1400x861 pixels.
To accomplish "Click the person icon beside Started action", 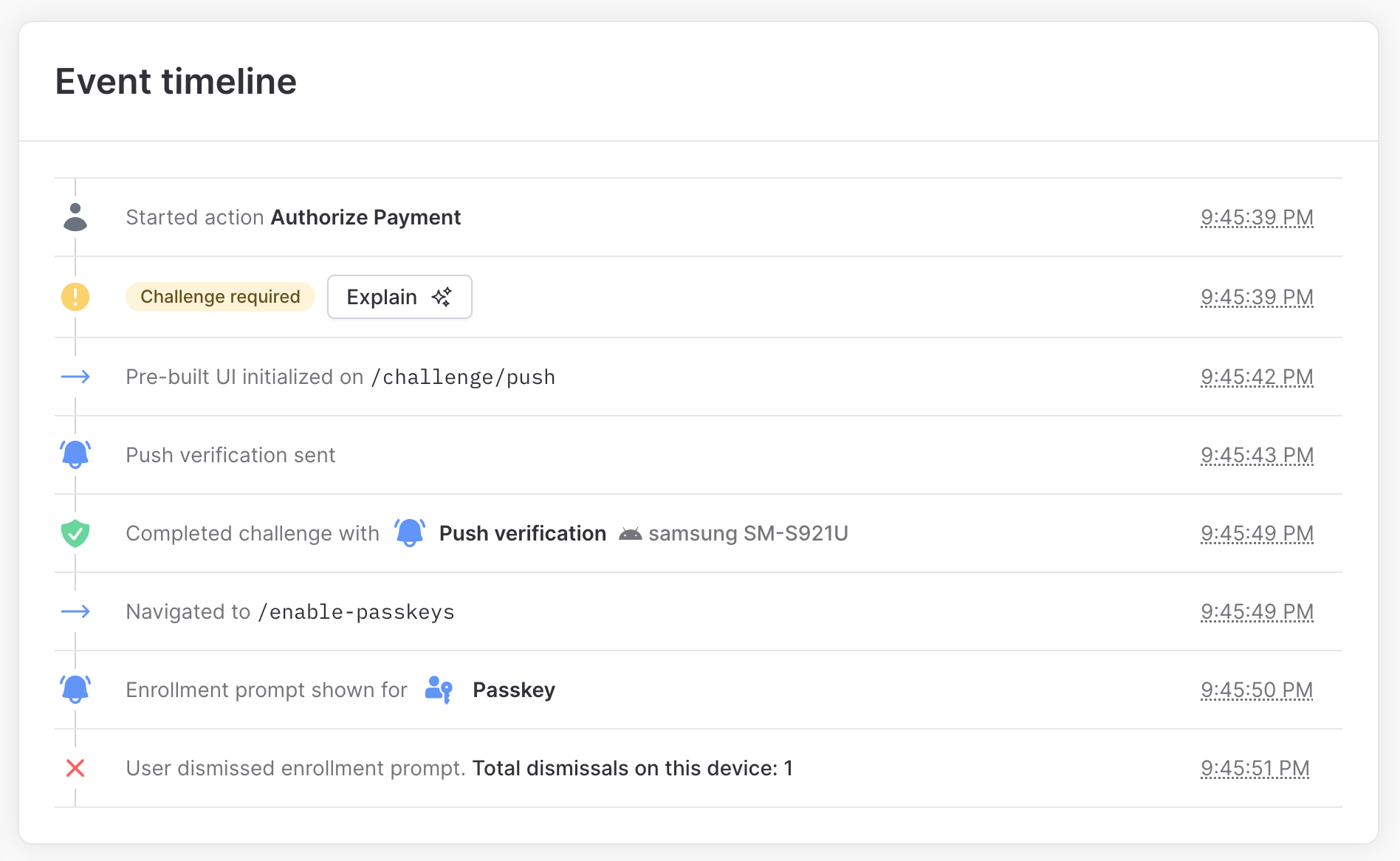I will (x=75, y=217).
